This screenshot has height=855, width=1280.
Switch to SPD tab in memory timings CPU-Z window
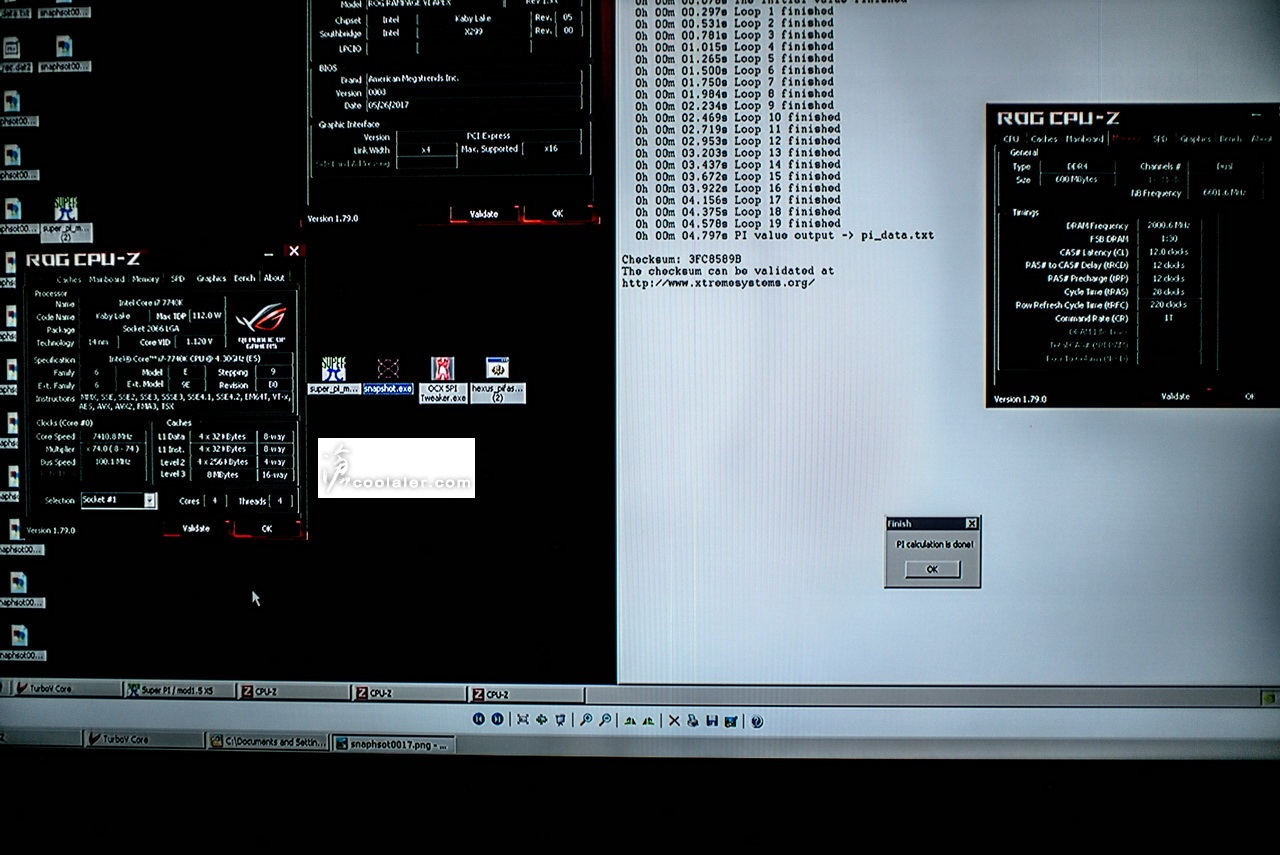(1160, 139)
